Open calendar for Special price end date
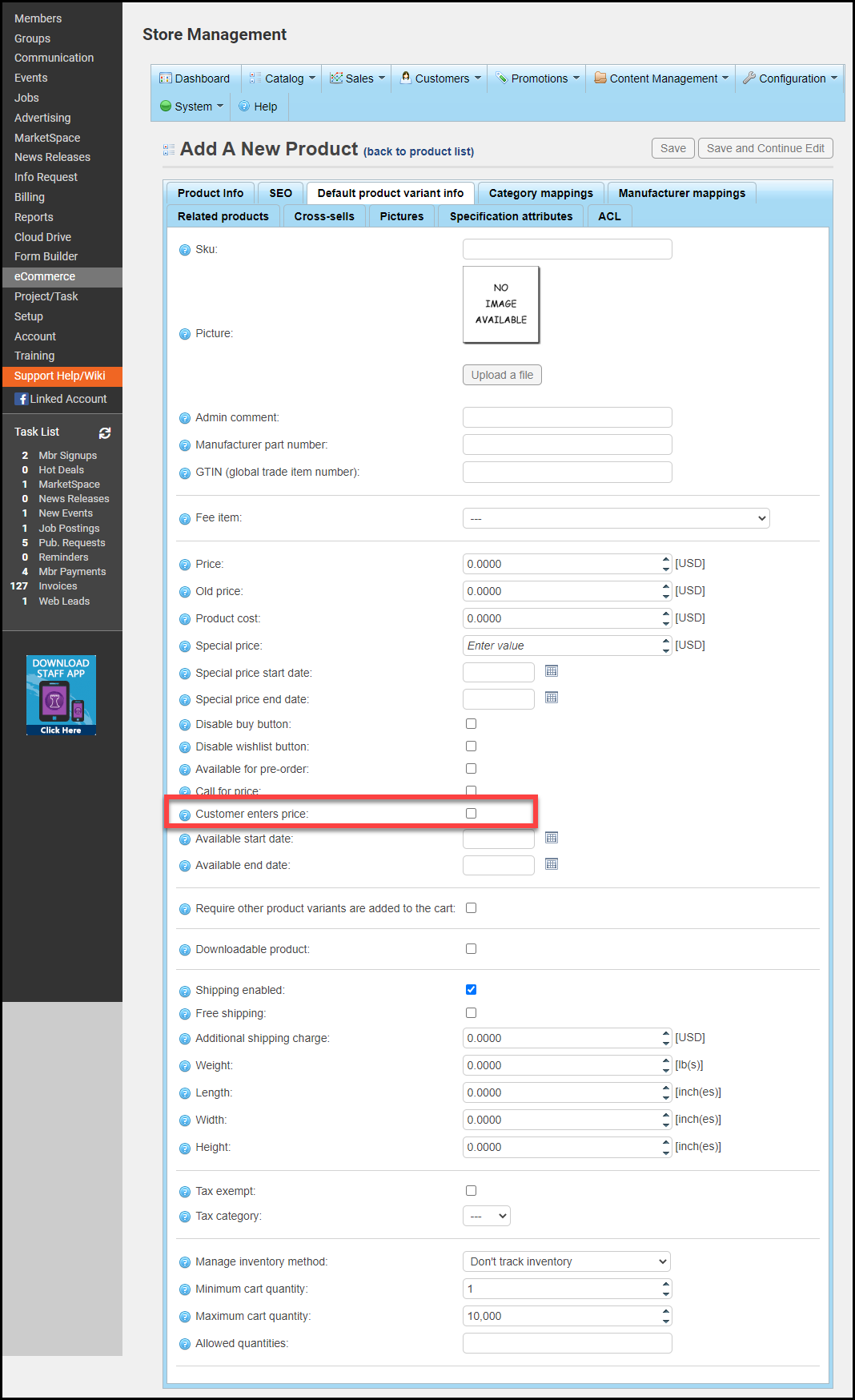The height and width of the screenshot is (1400, 855). coord(552,698)
